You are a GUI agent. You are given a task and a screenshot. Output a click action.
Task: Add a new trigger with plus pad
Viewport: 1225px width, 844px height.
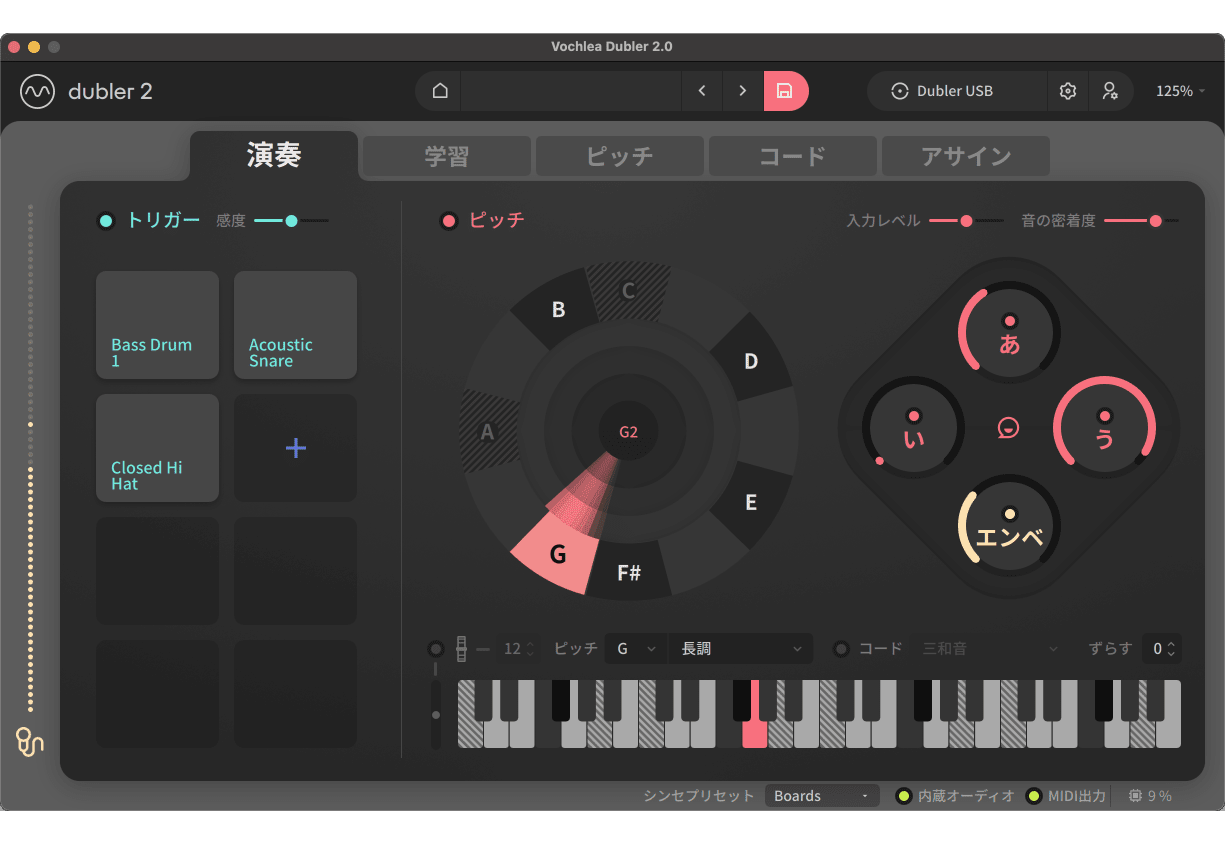pyautogui.click(x=295, y=448)
